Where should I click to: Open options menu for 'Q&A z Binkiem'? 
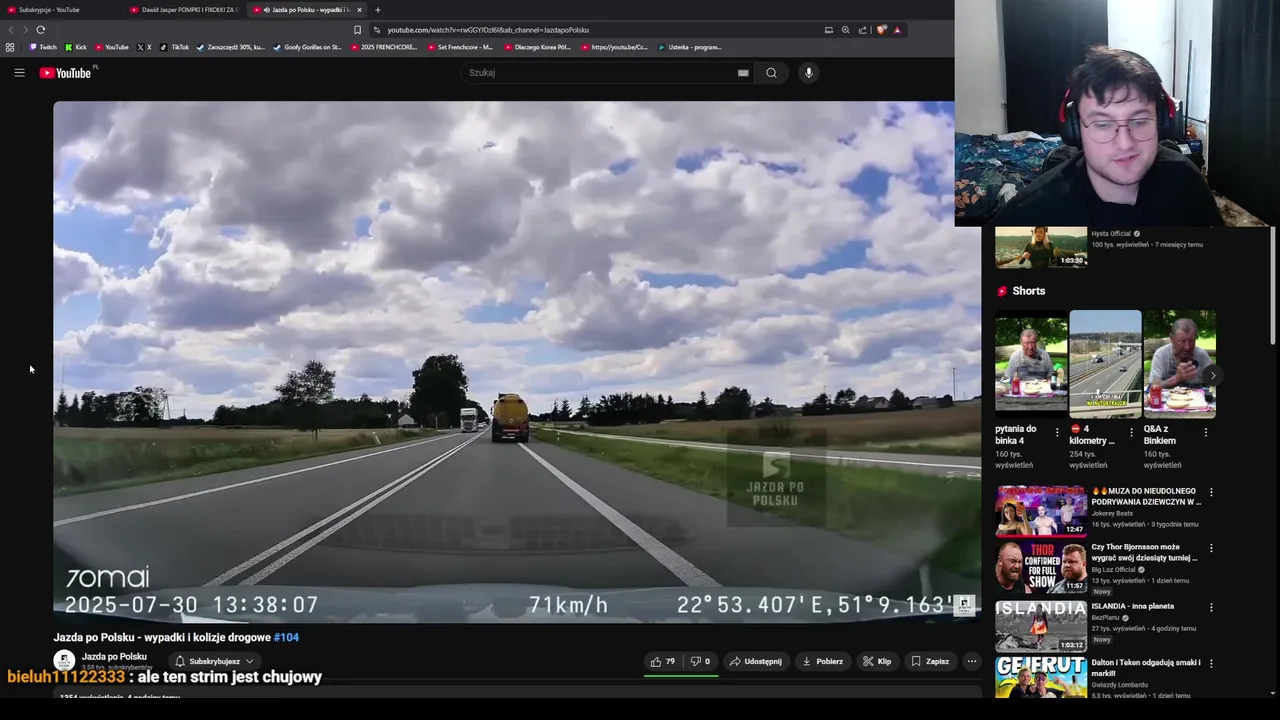(1205, 433)
